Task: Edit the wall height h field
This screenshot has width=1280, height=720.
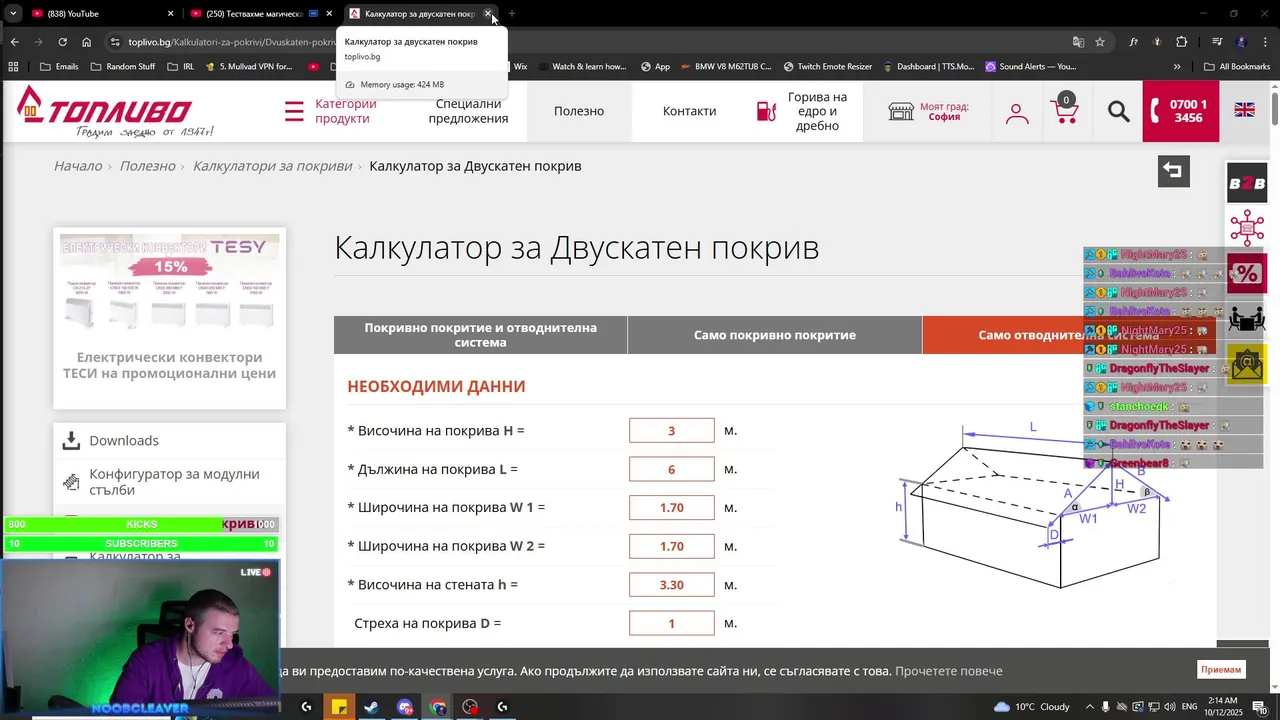Action: pos(672,585)
